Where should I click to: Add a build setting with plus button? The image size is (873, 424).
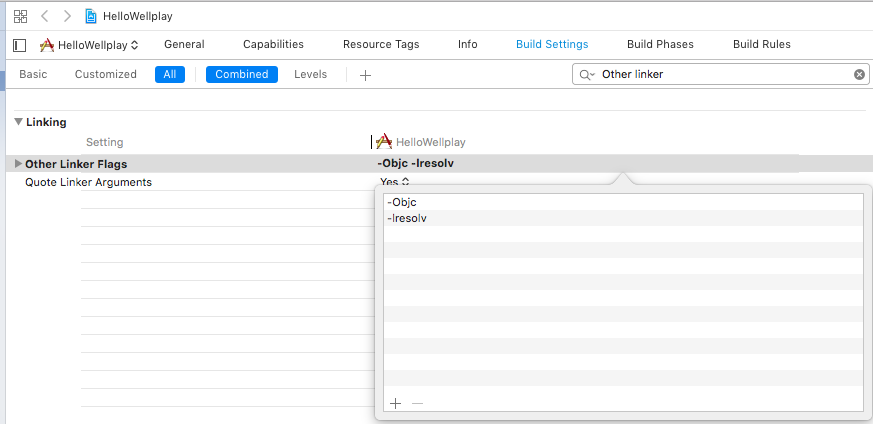pyautogui.click(x=365, y=75)
